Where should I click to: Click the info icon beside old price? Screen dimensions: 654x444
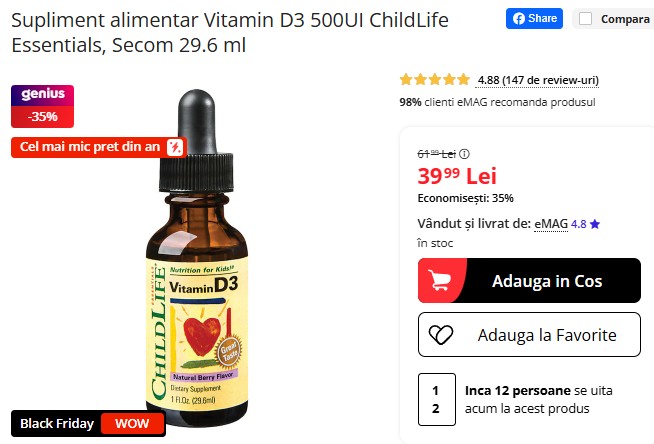(x=464, y=154)
